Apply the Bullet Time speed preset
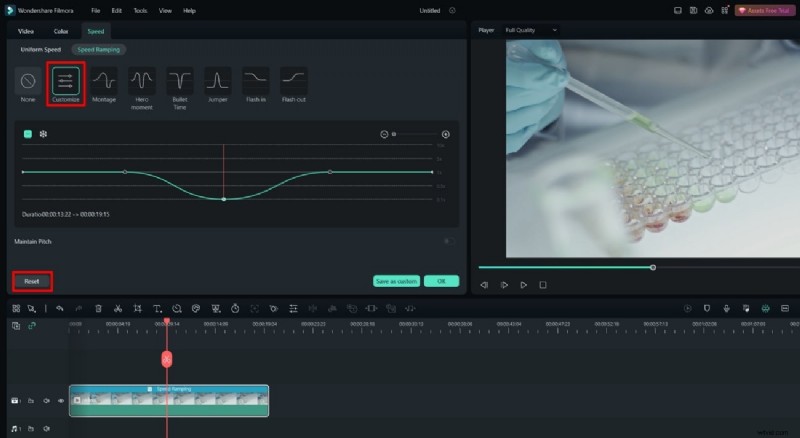This screenshot has height=438, width=800. 180,82
